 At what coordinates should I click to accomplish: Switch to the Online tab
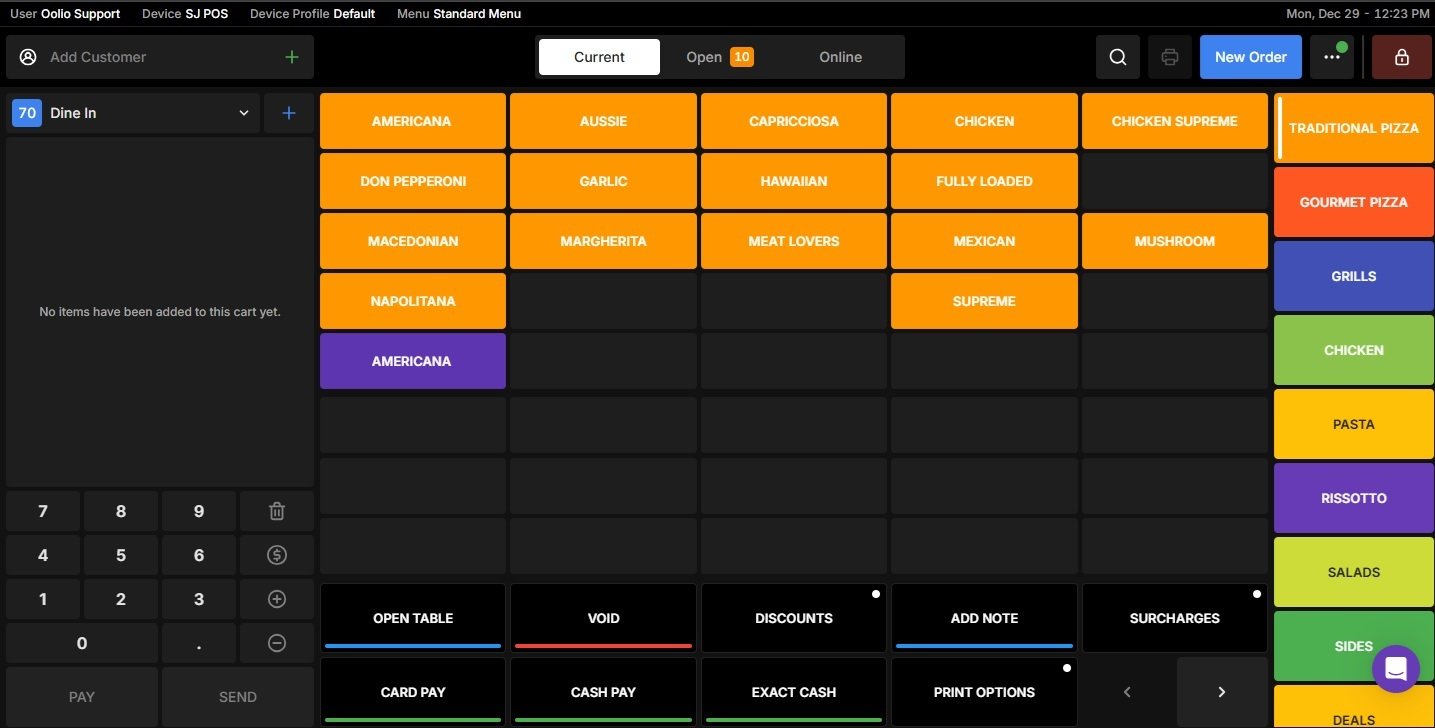(840, 57)
